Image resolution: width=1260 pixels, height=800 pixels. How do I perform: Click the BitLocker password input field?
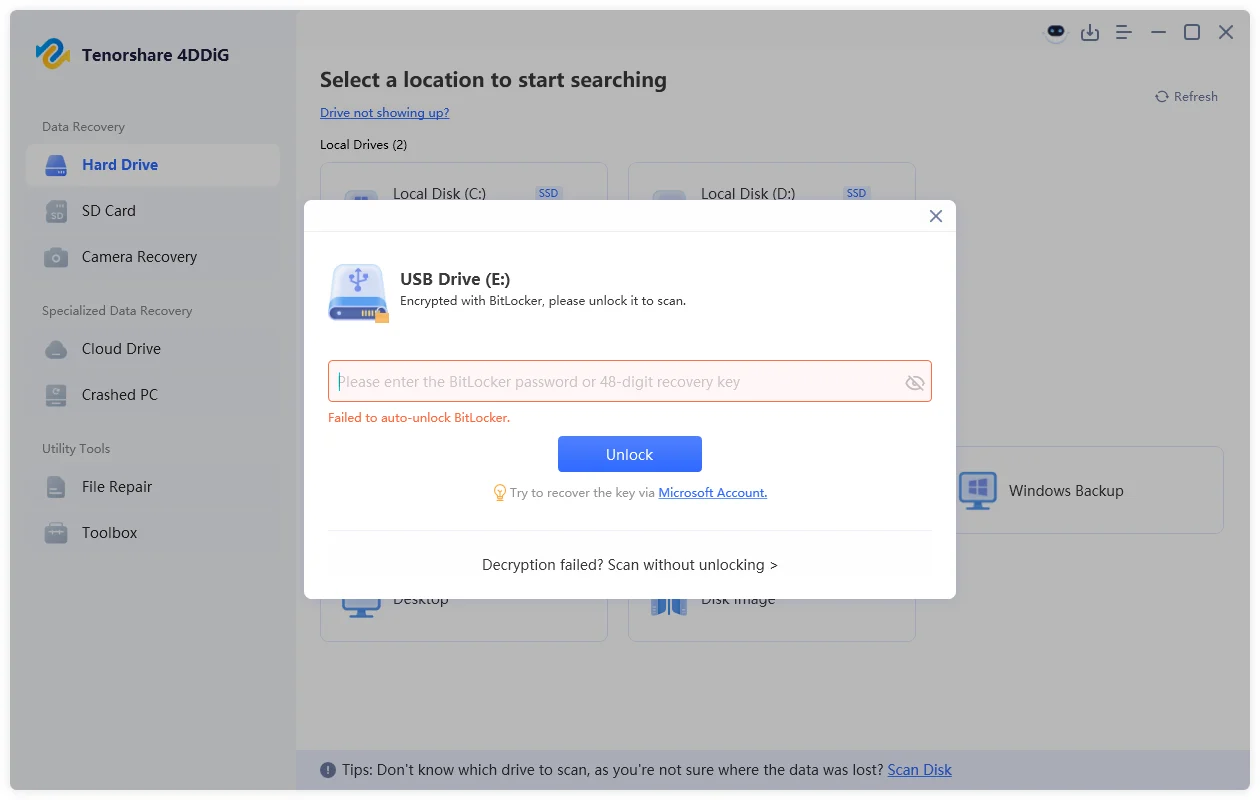[620, 381]
